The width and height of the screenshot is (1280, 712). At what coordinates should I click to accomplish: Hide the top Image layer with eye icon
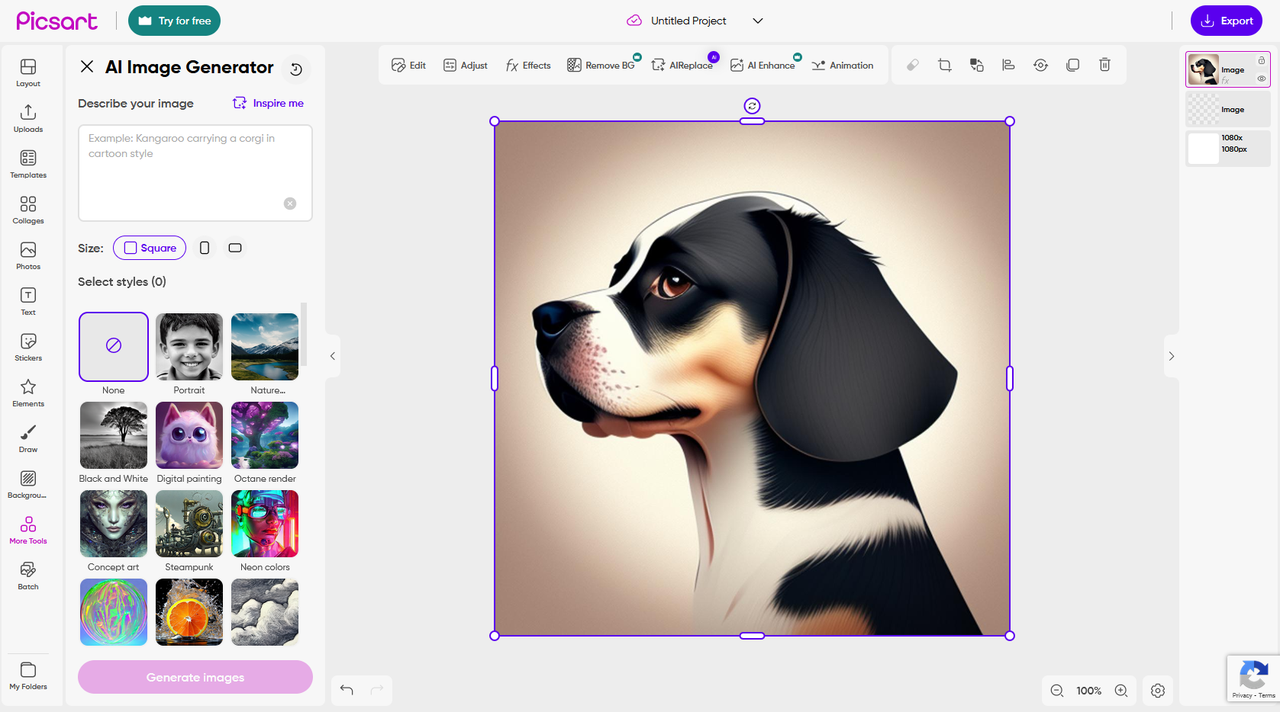1262,77
